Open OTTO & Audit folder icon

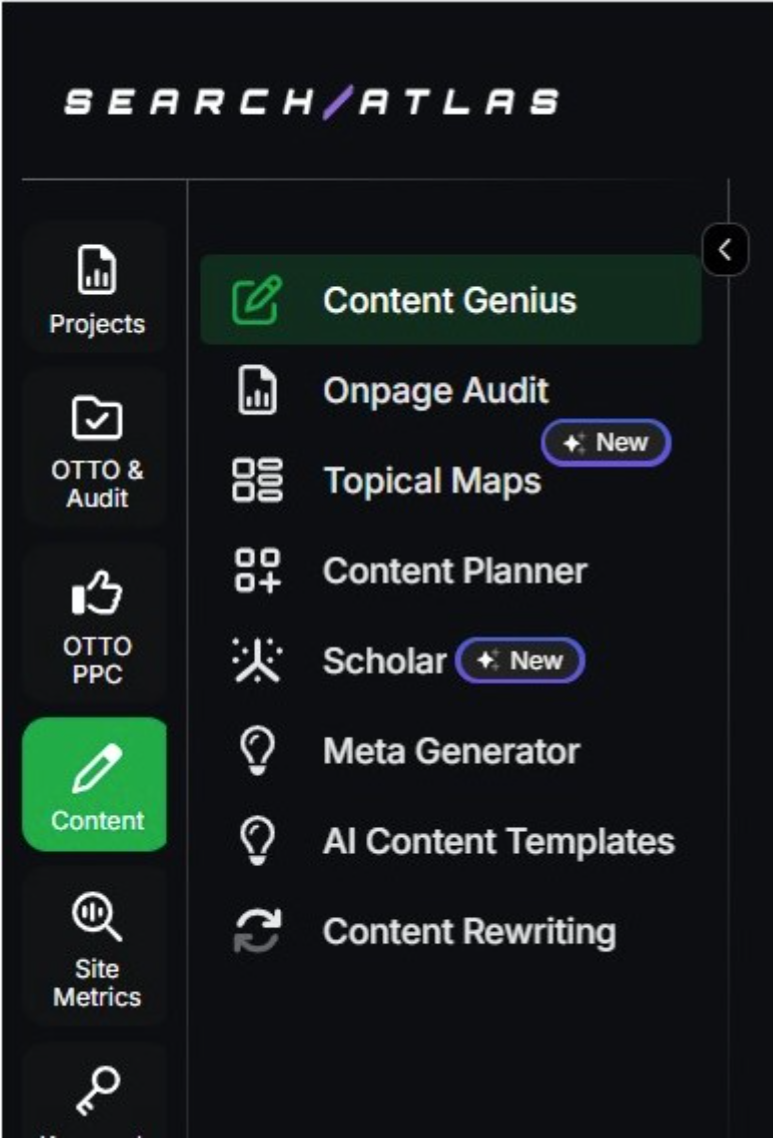(97, 417)
